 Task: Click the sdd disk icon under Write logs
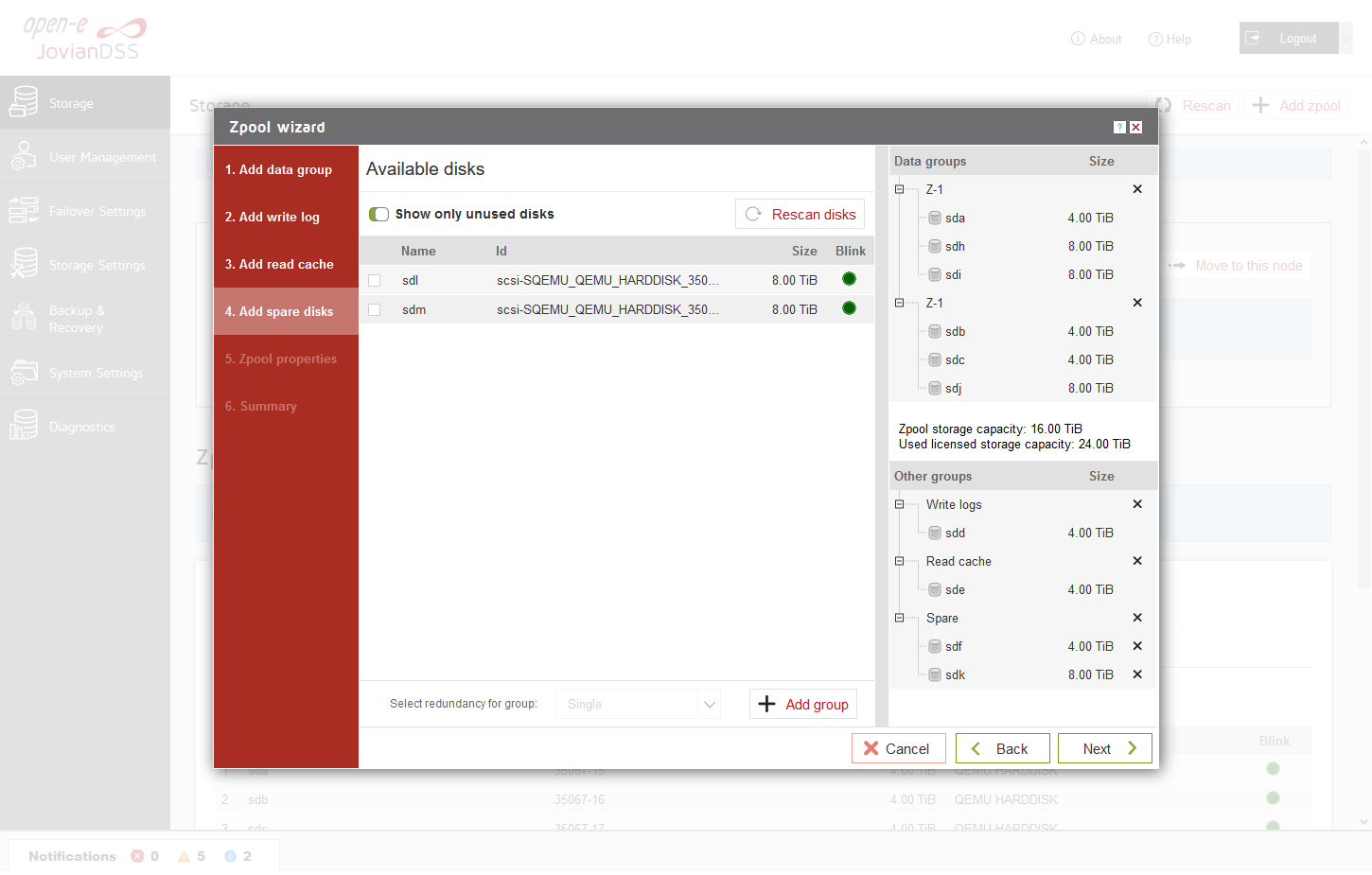pyautogui.click(x=935, y=533)
